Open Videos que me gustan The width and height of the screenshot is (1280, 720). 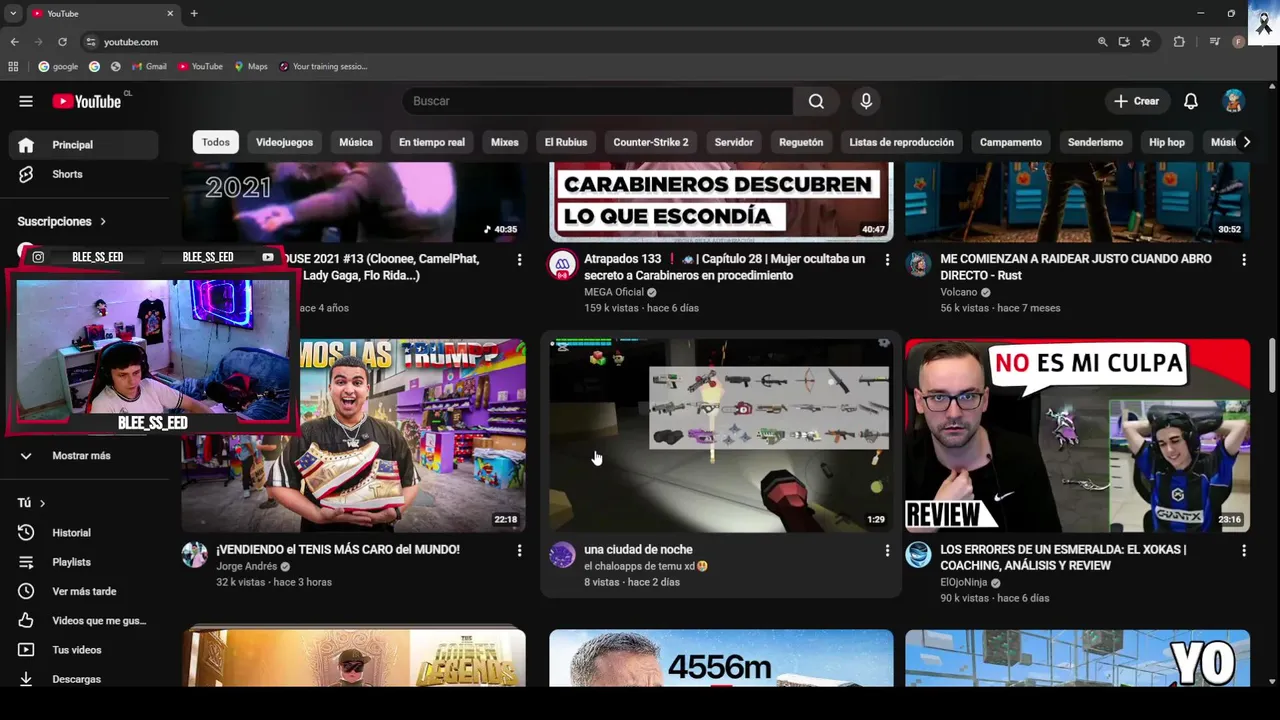click(84, 621)
